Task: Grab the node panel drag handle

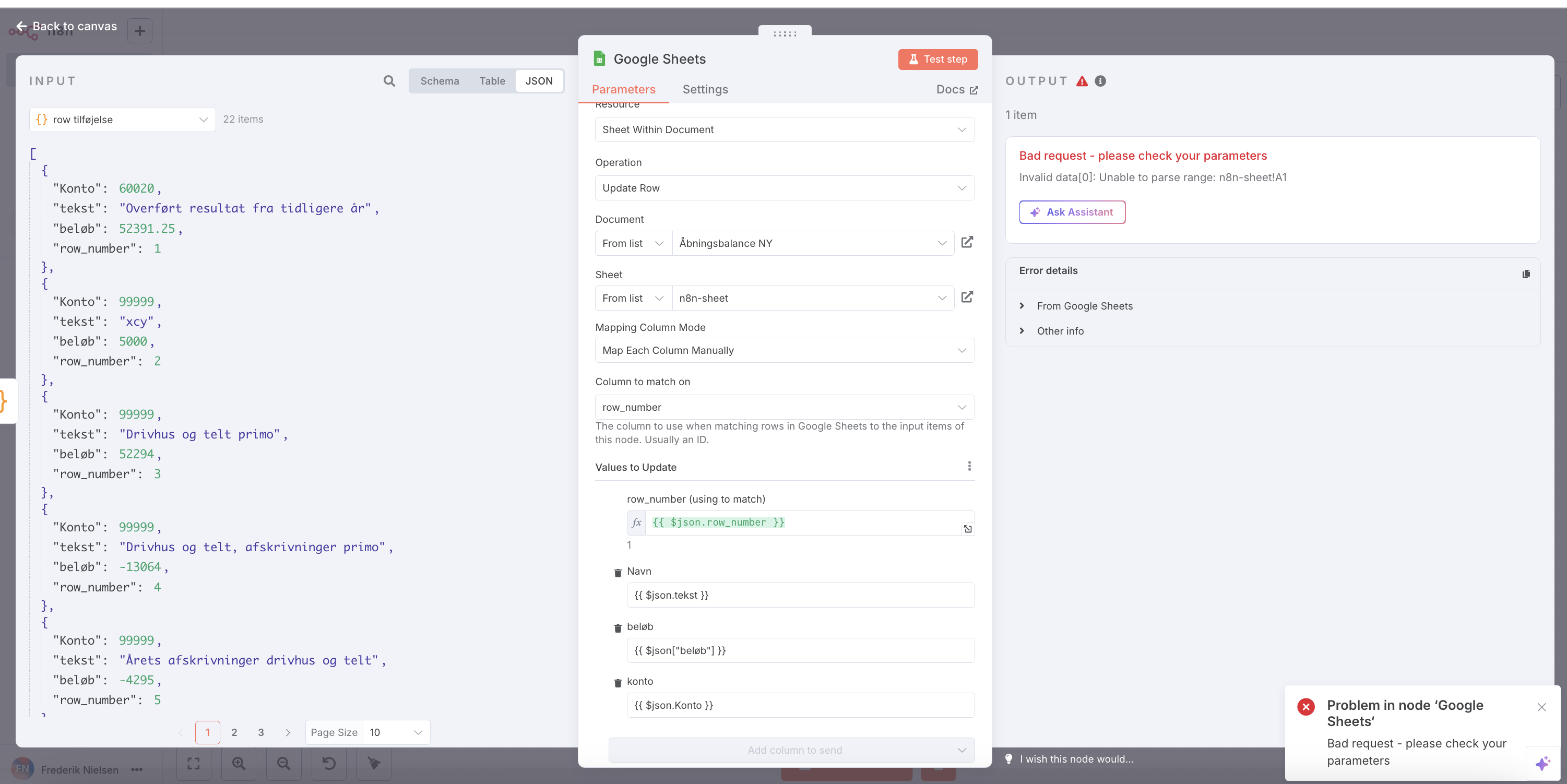Action: coord(785,33)
